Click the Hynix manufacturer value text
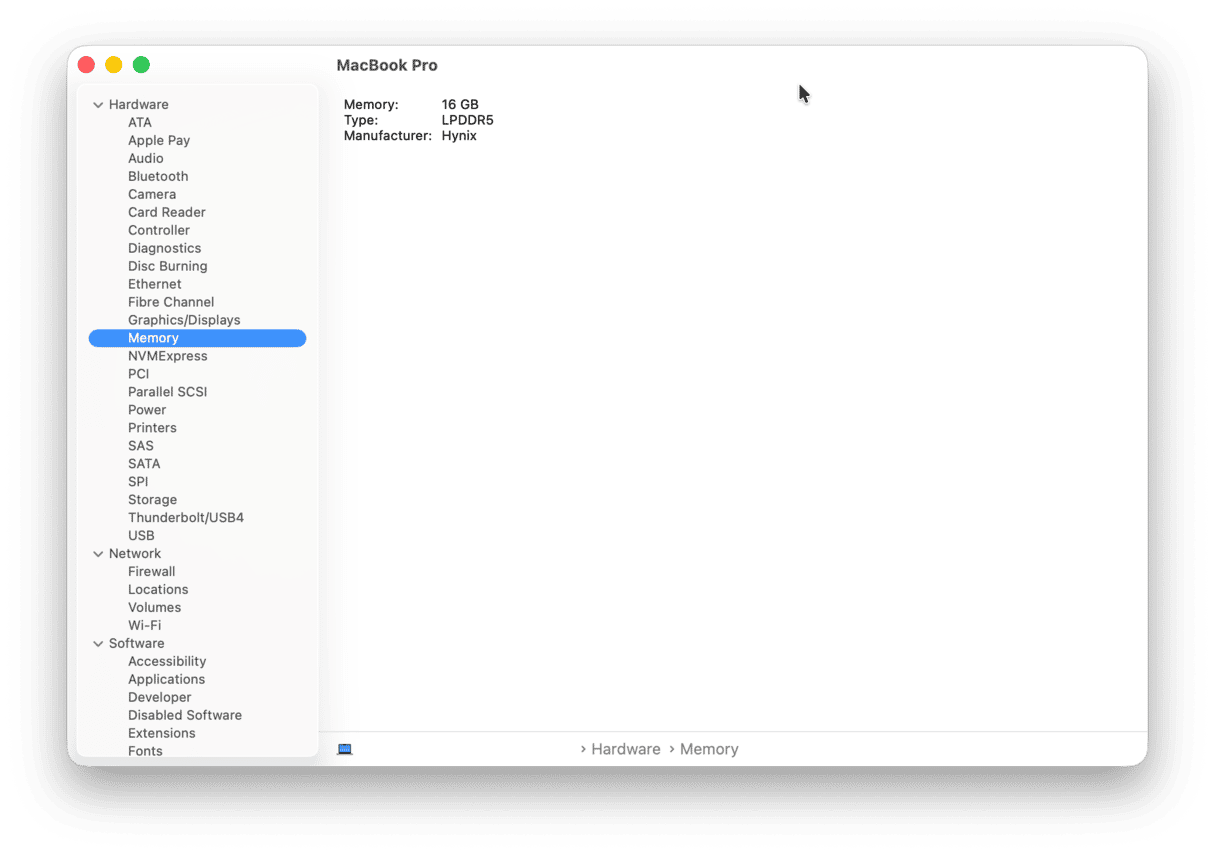The width and height of the screenshot is (1215, 855). pos(459,136)
